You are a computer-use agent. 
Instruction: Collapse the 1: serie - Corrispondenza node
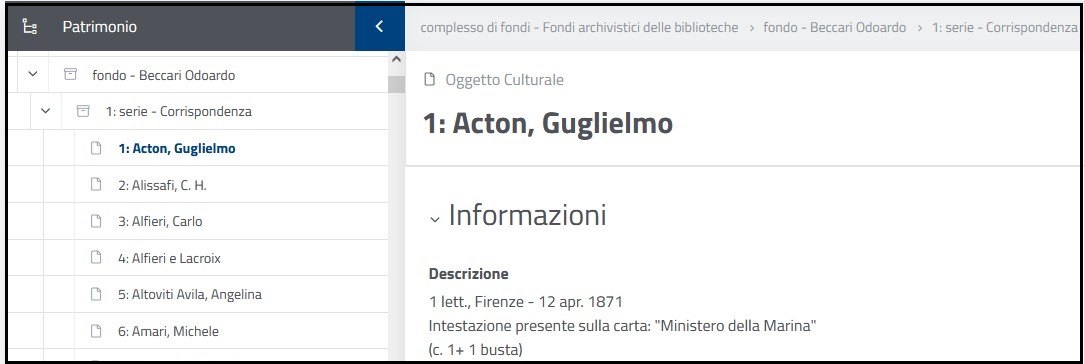pyautogui.click(x=46, y=111)
